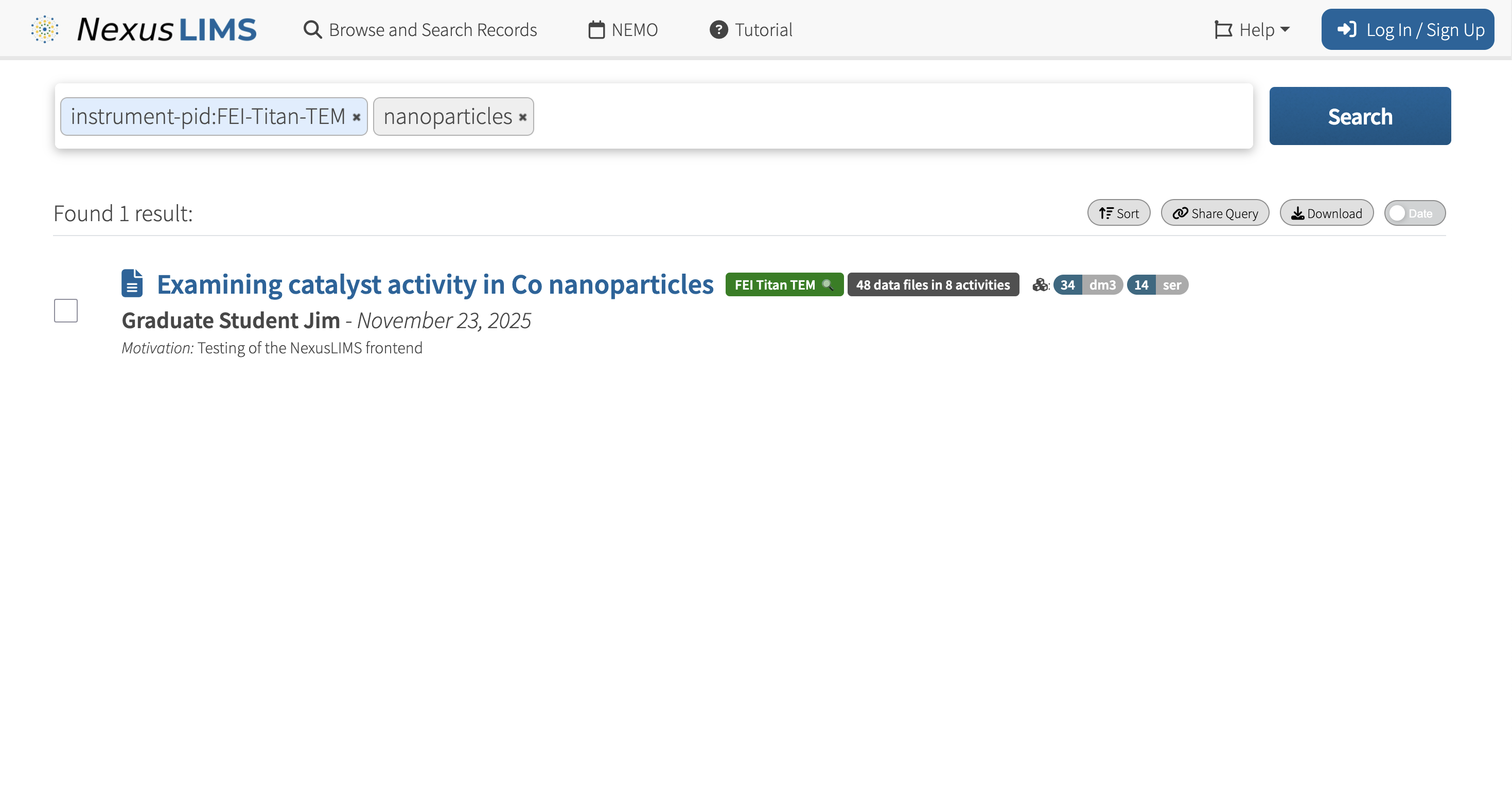This screenshot has width=1512, height=789.
Task: Click the magnifier on FEI Titan TEM badge
Action: pyautogui.click(x=828, y=285)
